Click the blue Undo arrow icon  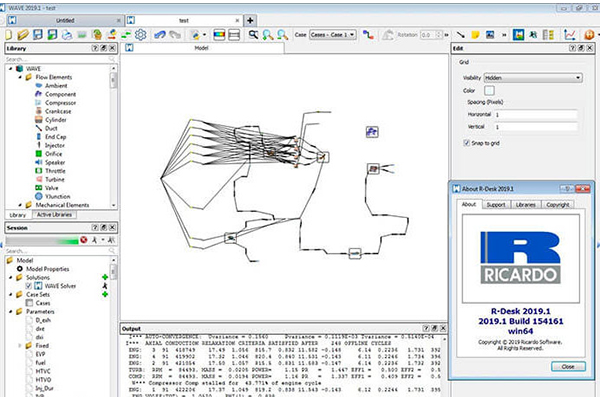pos(160,35)
